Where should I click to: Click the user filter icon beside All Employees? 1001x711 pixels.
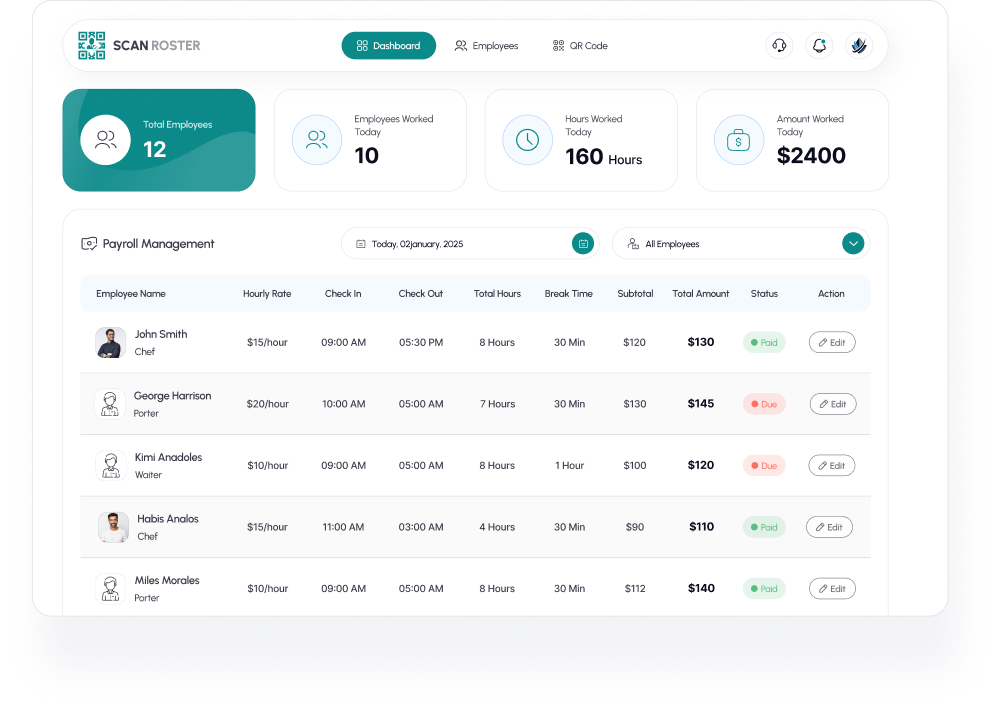631,243
